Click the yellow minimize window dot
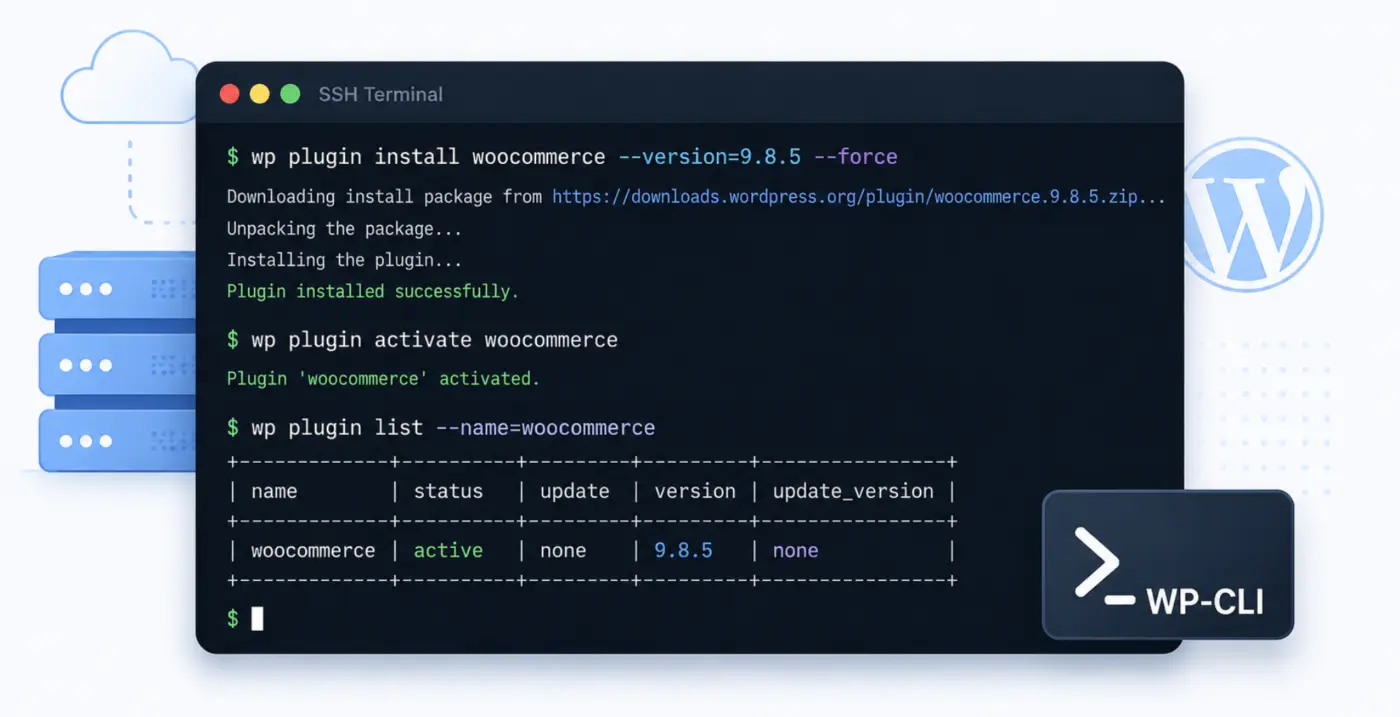 coord(259,94)
